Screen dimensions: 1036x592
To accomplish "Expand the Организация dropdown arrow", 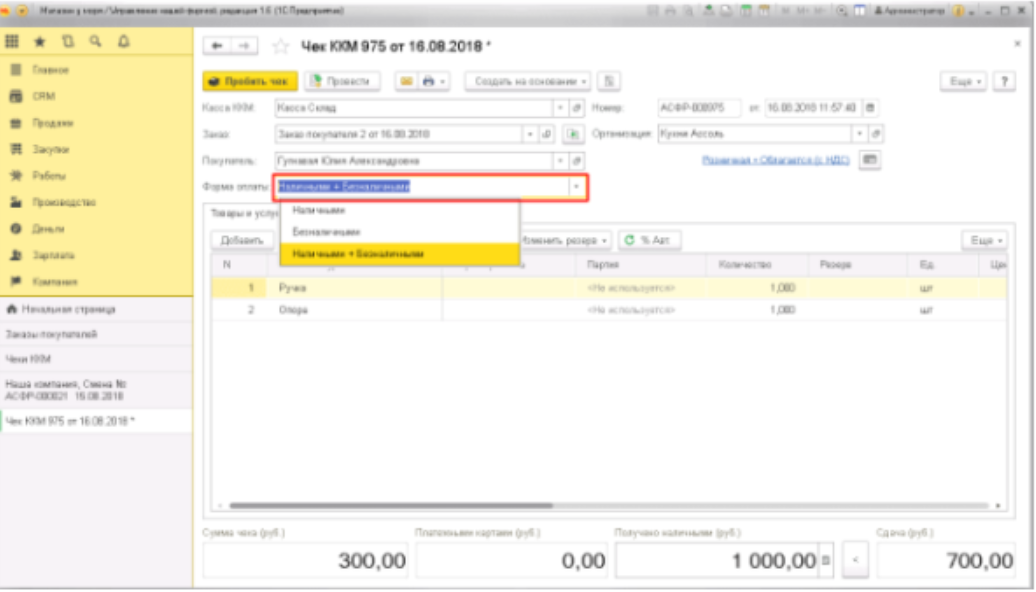I will click(x=858, y=133).
